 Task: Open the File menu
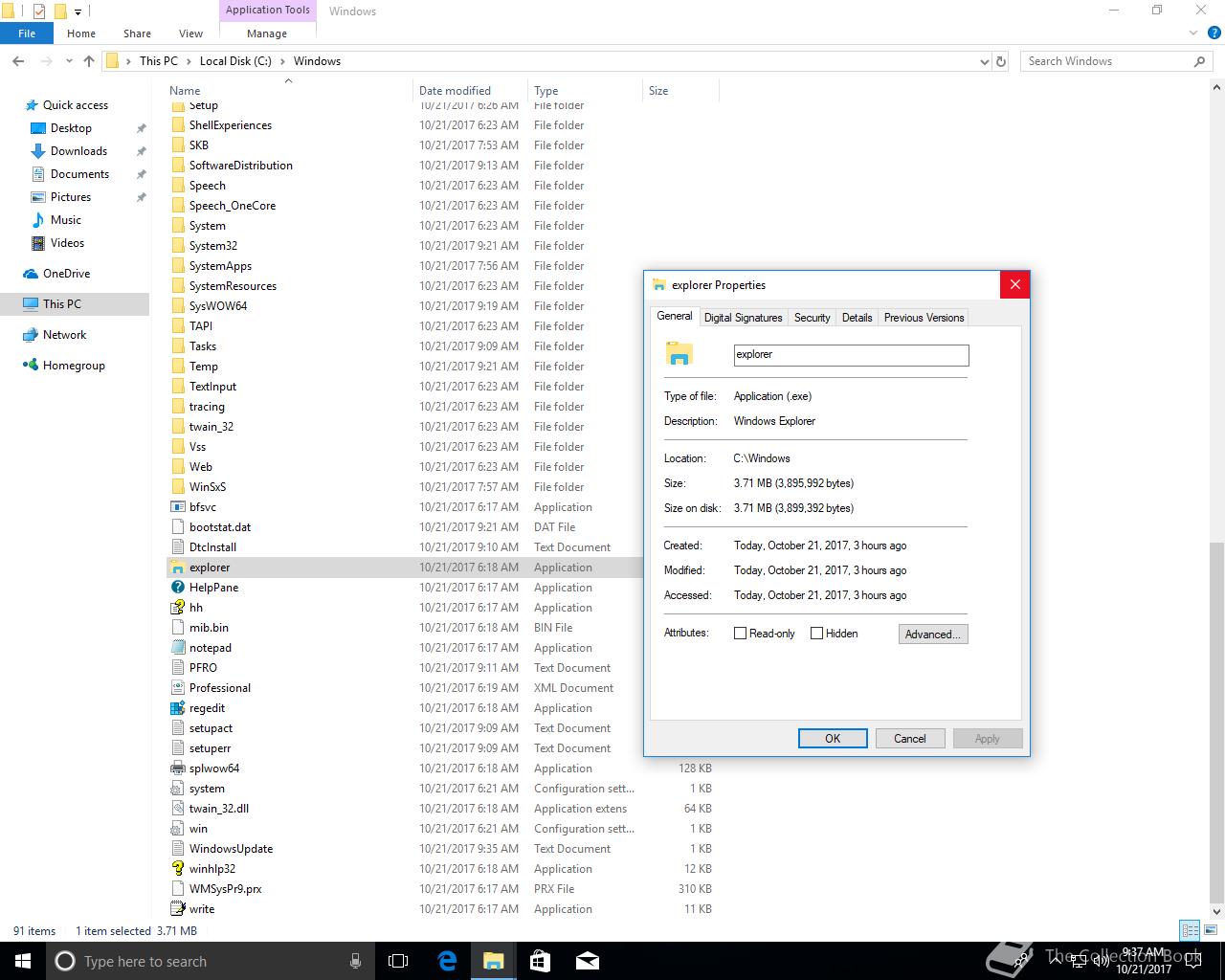click(27, 33)
